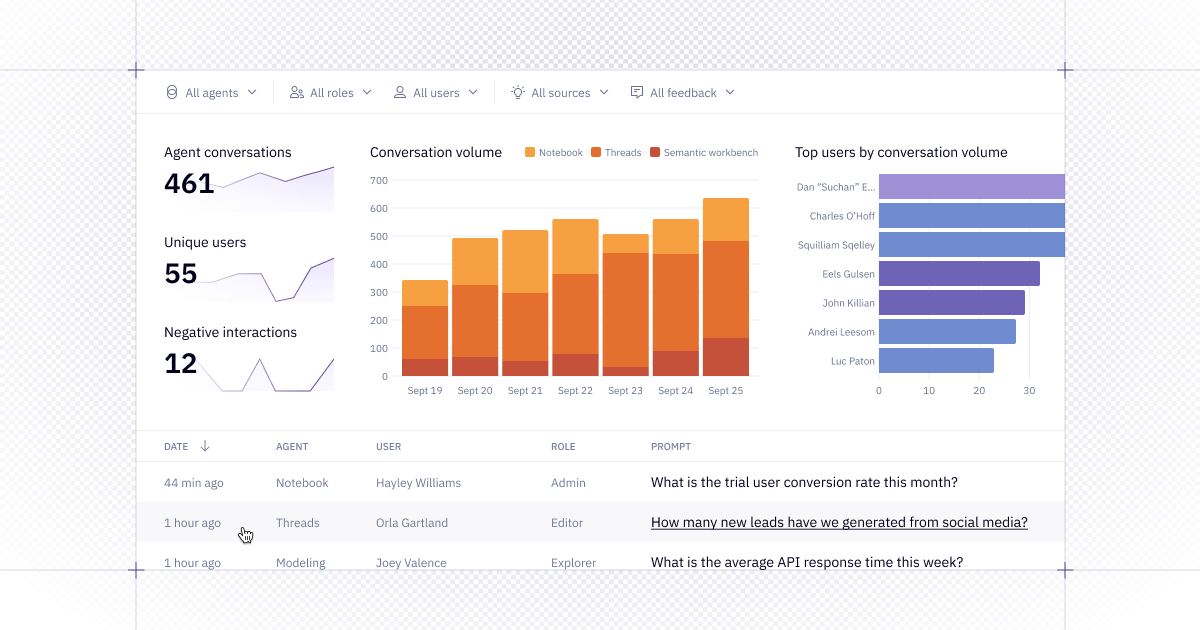
Task: Click the sort arrow next to DATE
Action: pos(205,446)
